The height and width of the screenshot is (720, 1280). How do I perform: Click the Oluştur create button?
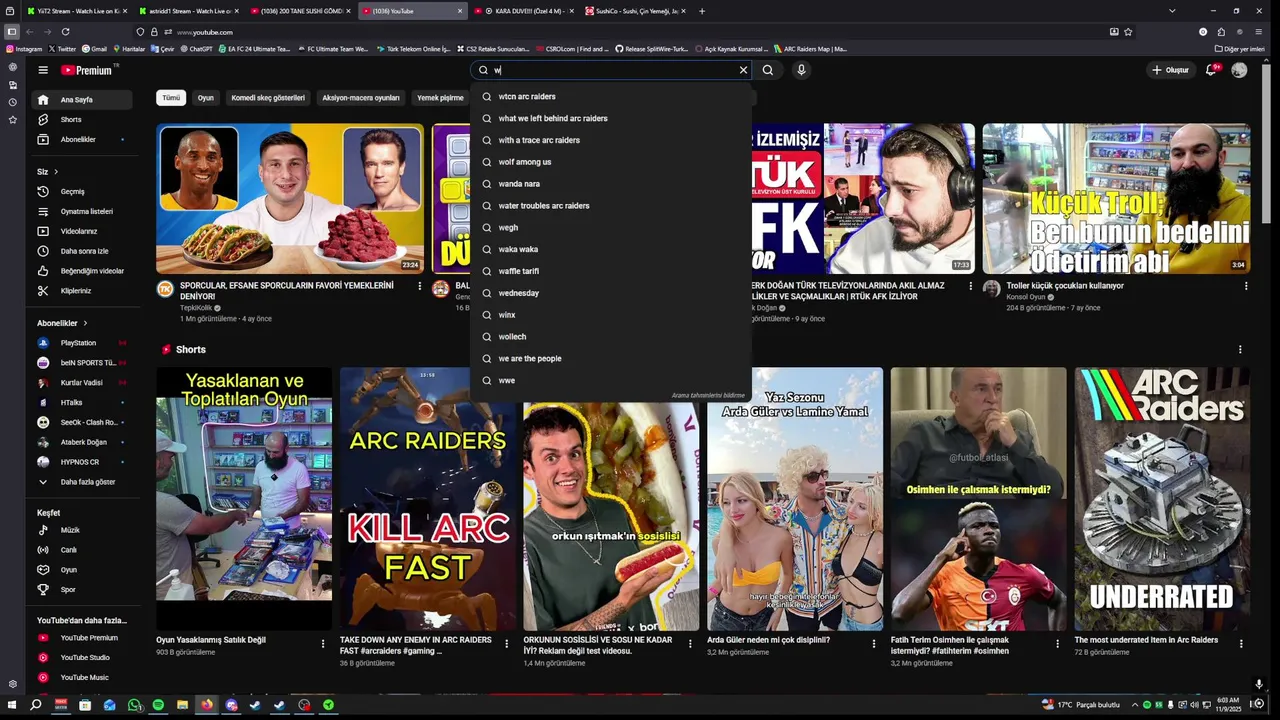[1171, 70]
